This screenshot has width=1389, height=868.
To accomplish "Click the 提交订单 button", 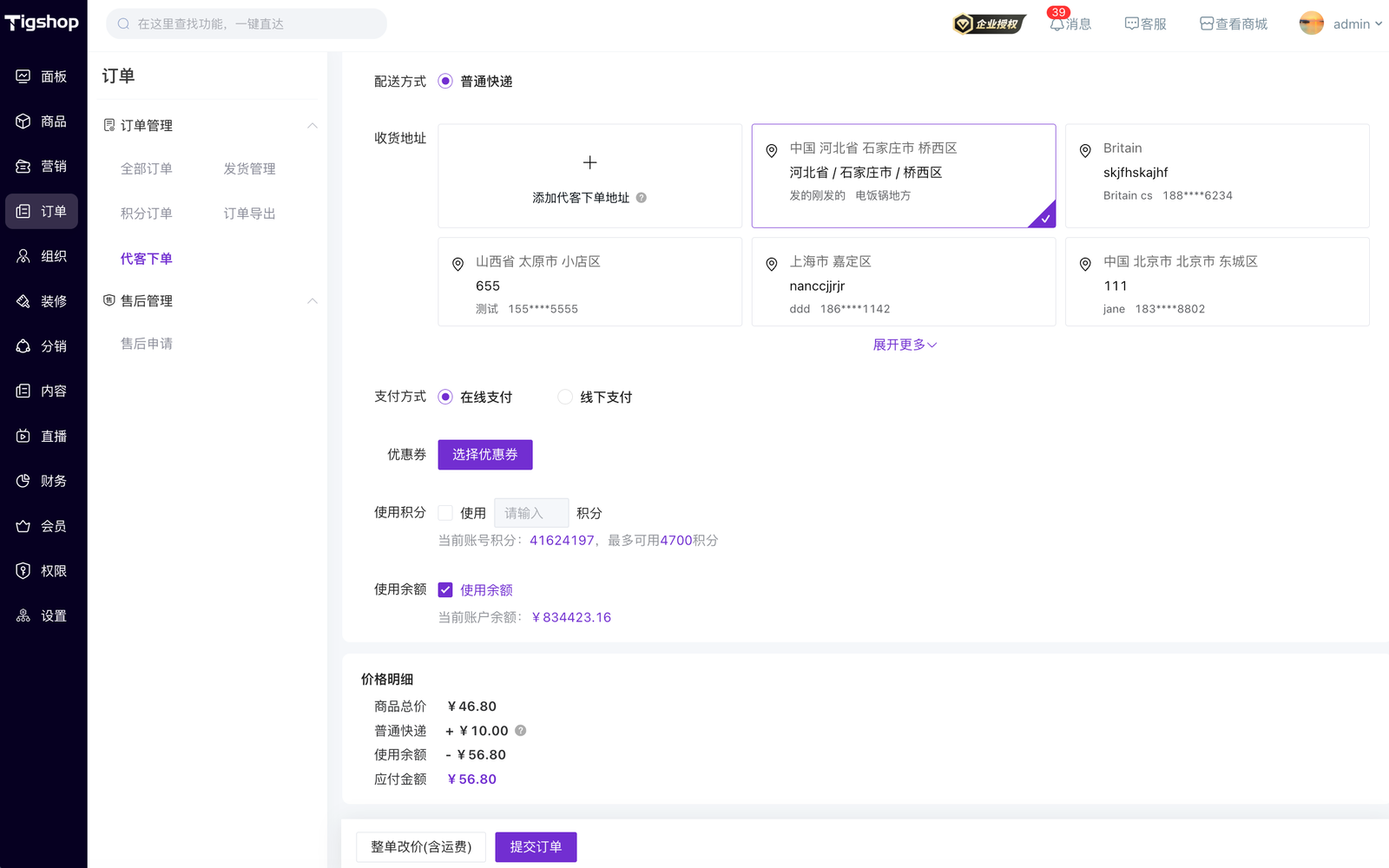I will (536, 847).
